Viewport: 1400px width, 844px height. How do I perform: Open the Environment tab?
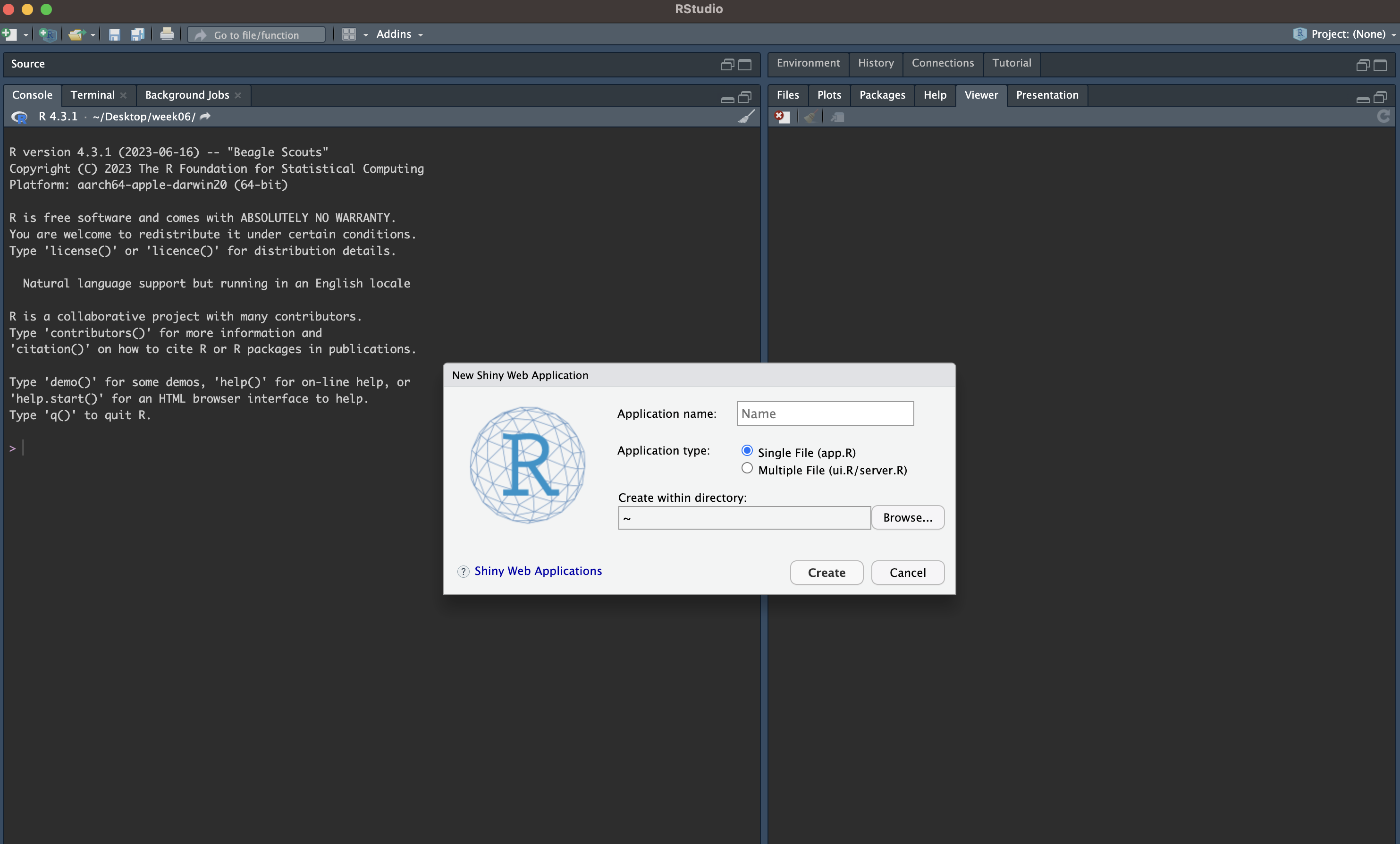[808, 63]
